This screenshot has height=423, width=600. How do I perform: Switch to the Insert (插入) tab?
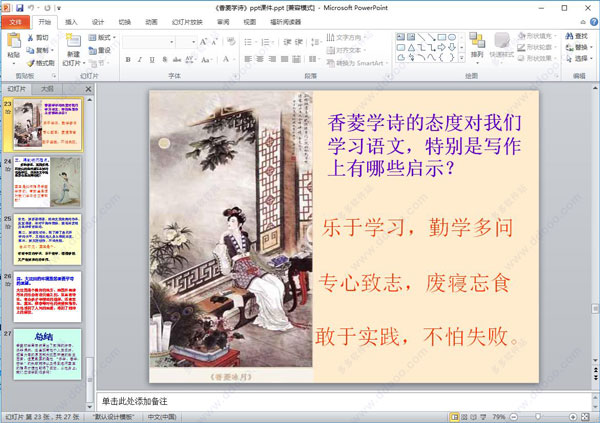click(71, 22)
